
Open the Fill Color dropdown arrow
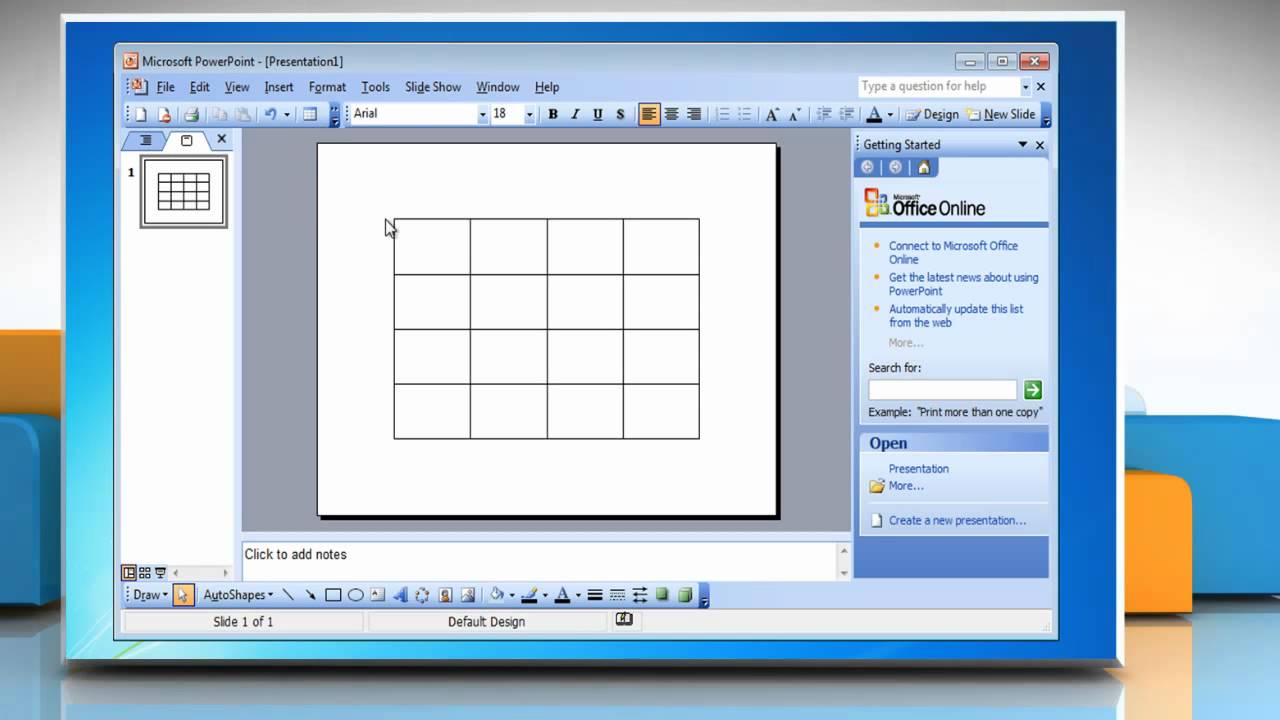[511, 595]
